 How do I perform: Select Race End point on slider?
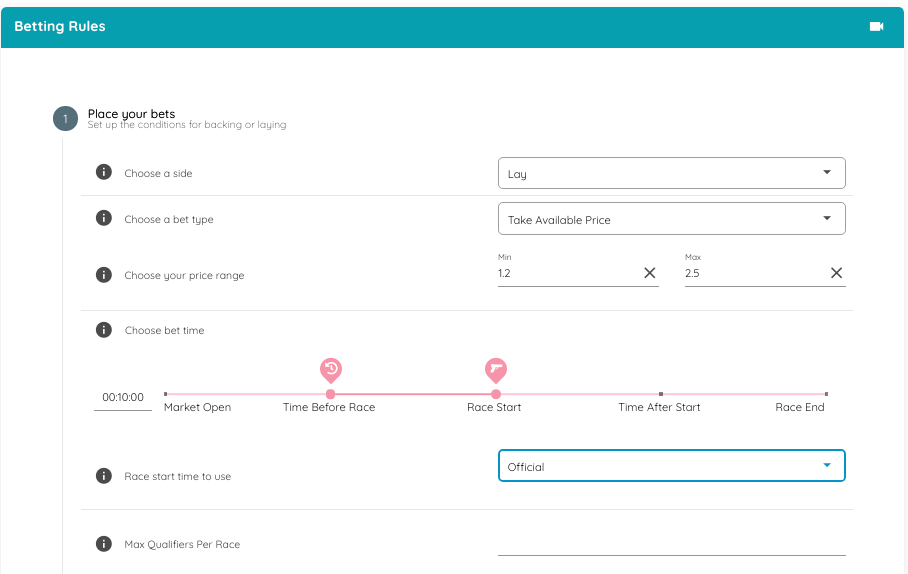(826, 394)
